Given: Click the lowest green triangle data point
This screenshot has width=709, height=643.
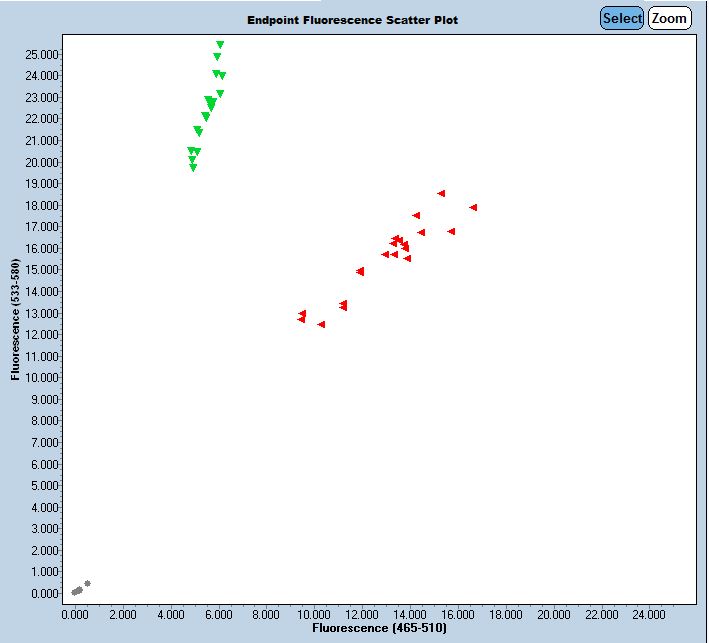Looking at the screenshot, I should pyautogui.click(x=193, y=168).
